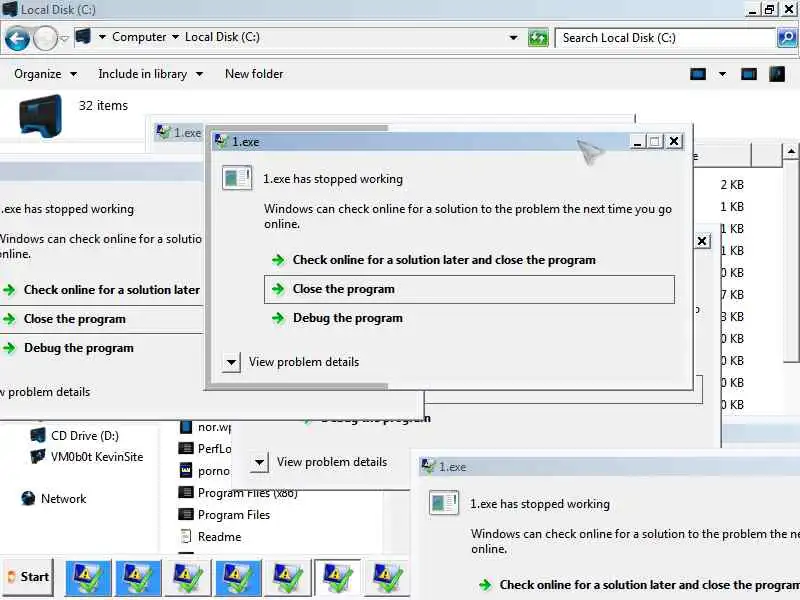Click New folder in the toolbar

click(x=254, y=74)
